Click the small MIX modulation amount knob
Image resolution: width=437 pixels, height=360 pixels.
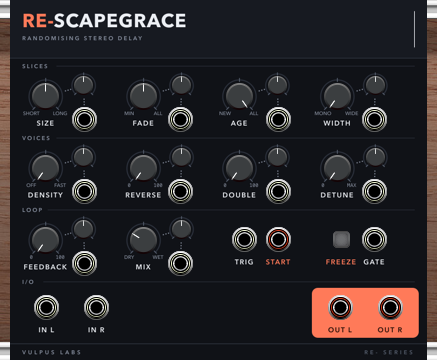point(181,229)
